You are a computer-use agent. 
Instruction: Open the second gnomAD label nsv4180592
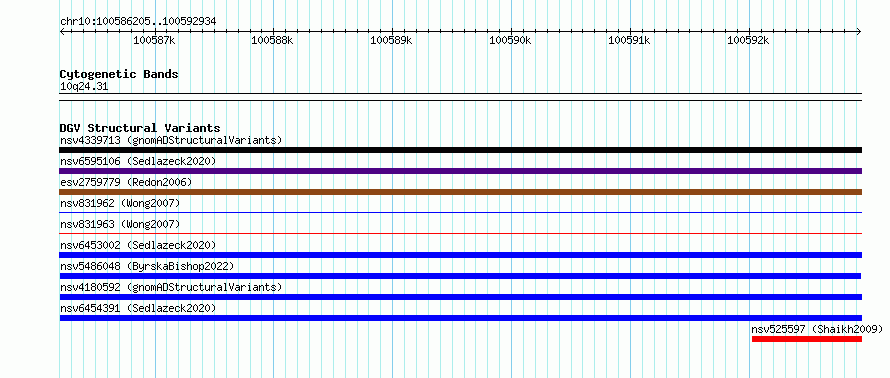click(x=171, y=287)
